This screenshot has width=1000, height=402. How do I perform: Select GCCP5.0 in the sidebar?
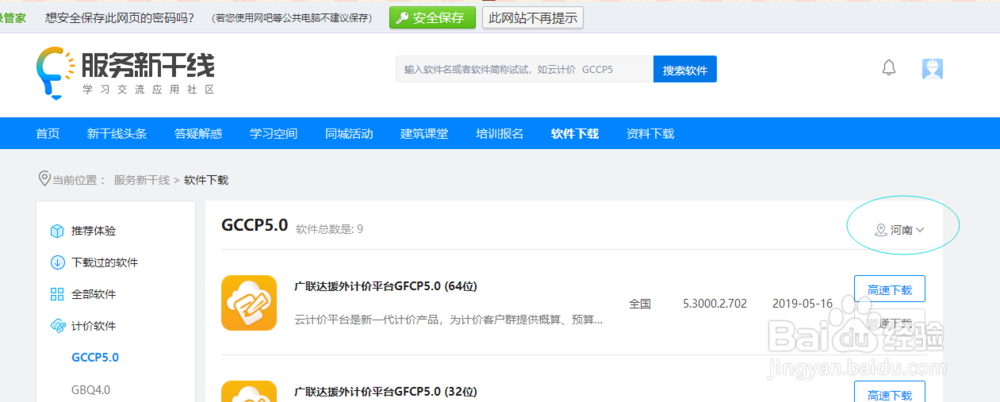pos(95,357)
